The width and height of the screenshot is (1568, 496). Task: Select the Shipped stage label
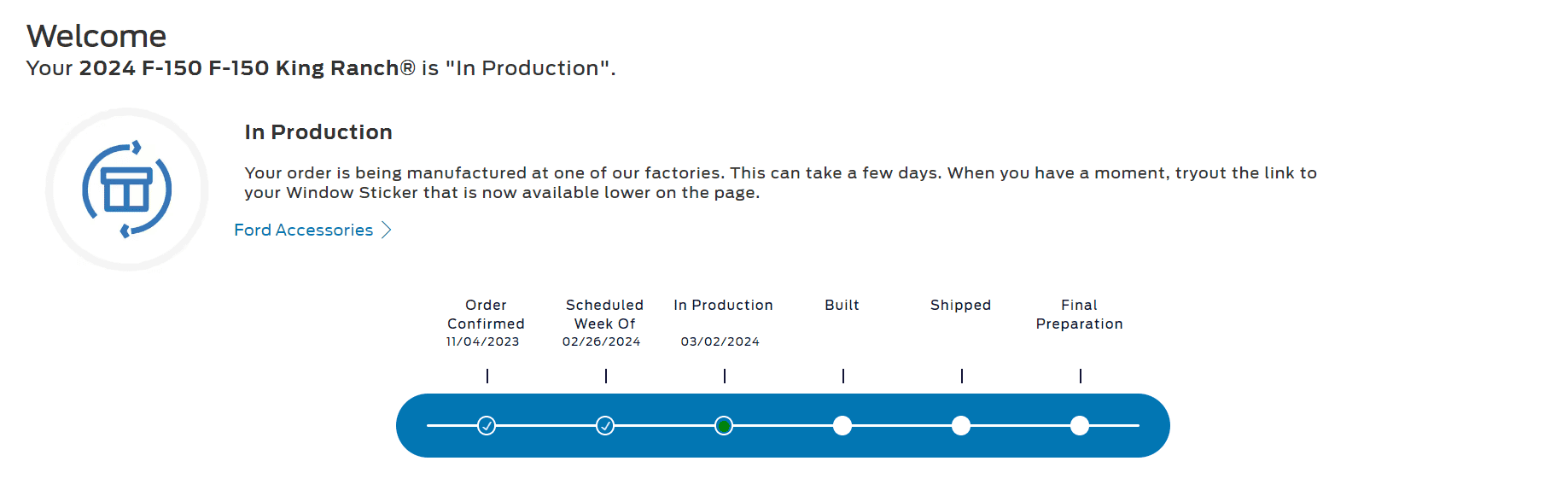point(960,305)
